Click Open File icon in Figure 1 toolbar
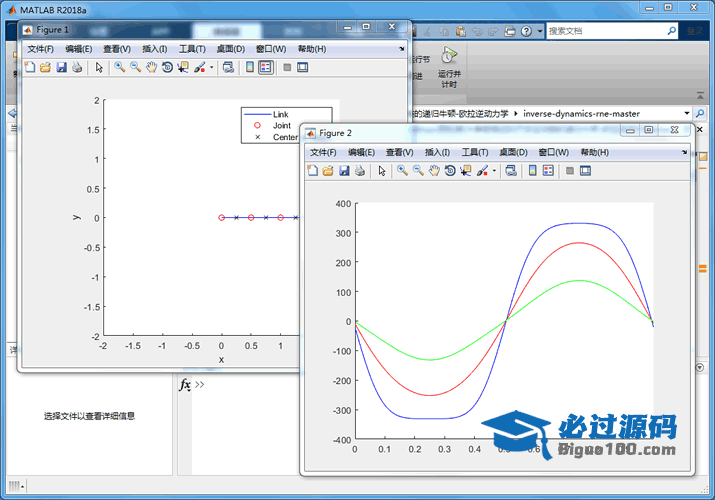The image size is (715, 500). [x=45, y=67]
